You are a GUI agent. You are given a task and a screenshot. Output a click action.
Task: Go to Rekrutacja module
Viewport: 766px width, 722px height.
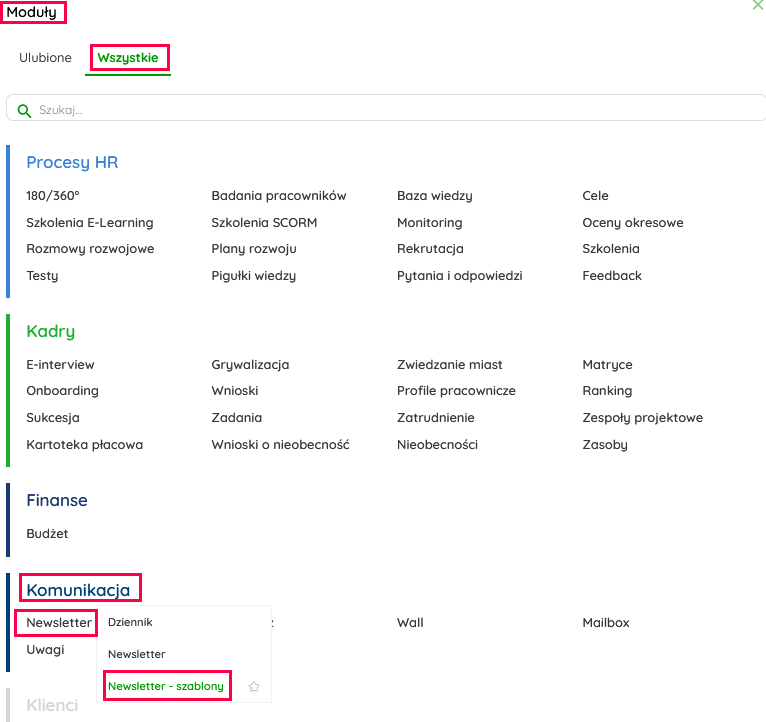coord(430,249)
